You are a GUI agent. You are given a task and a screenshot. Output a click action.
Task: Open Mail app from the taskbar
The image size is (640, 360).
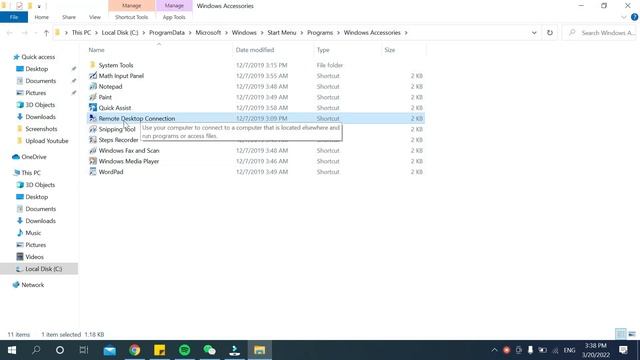(110, 350)
